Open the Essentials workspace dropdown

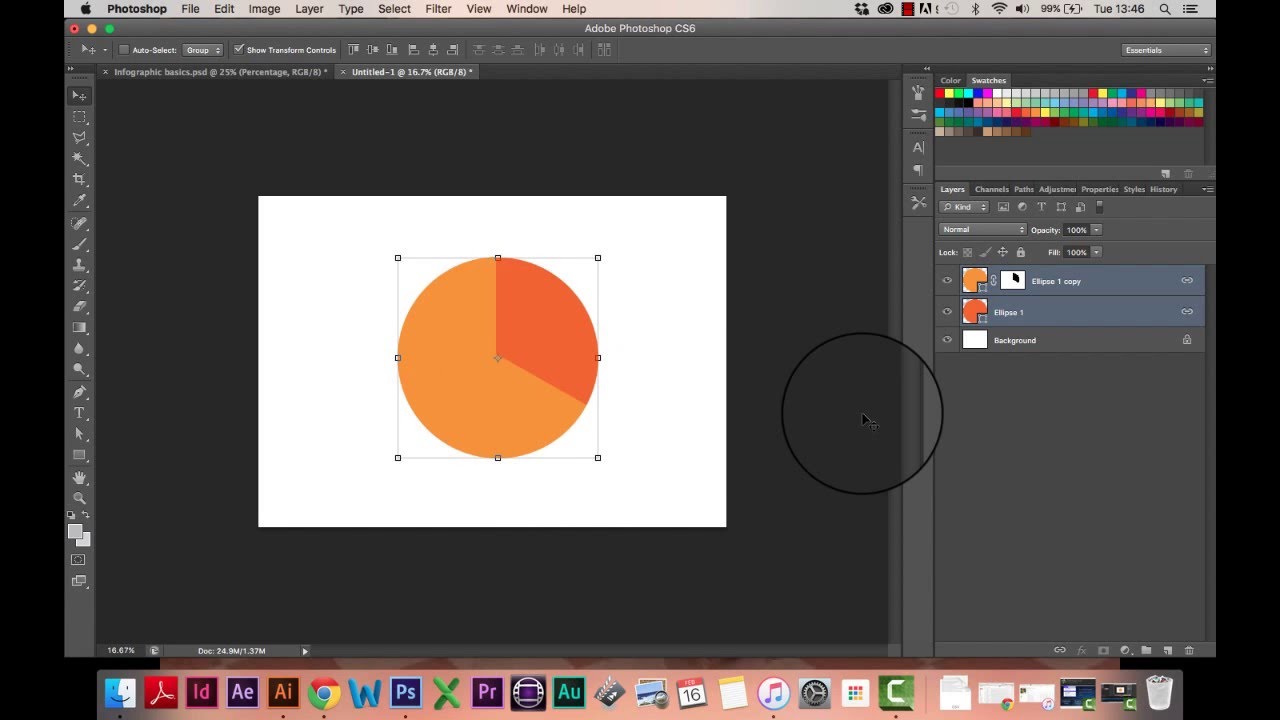[x=1166, y=50]
